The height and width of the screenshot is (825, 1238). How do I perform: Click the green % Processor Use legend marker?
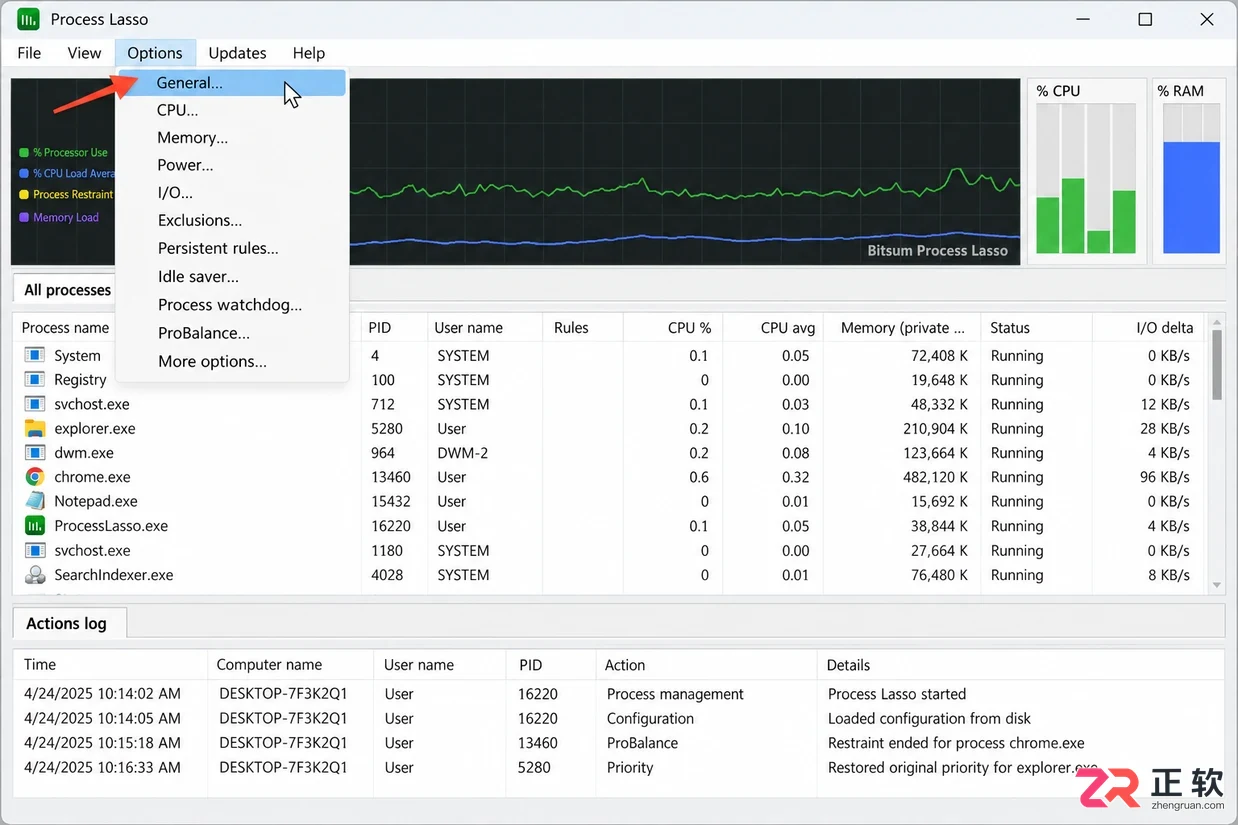24,153
